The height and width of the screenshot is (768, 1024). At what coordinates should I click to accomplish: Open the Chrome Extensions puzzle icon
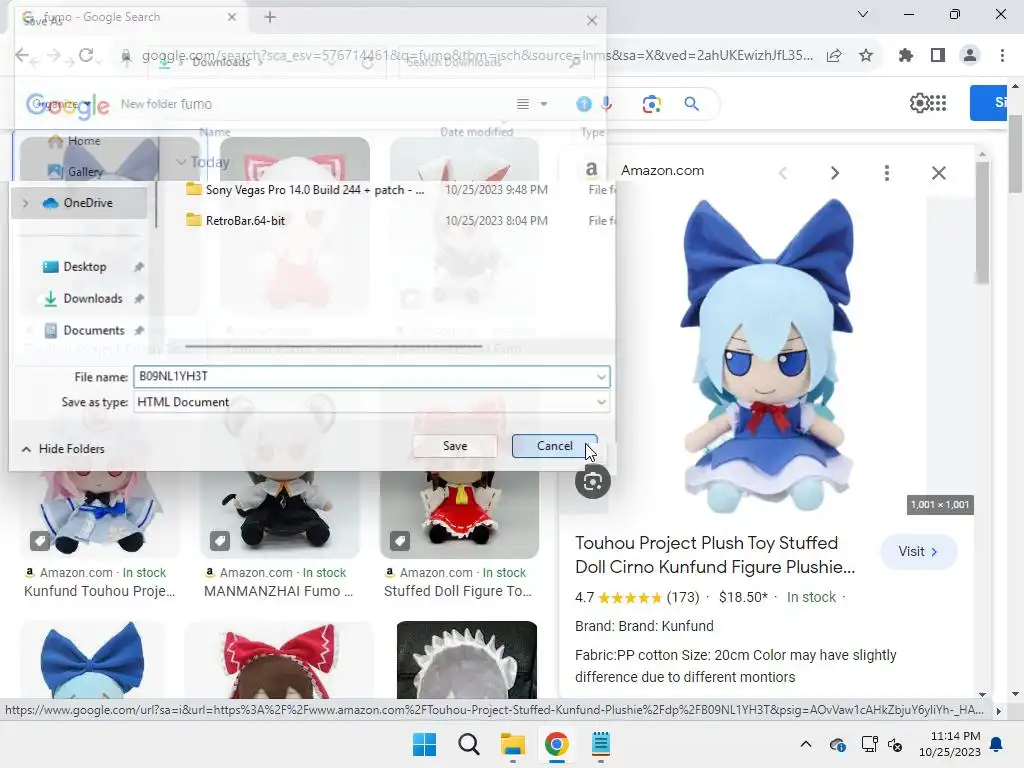click(906, 56)
